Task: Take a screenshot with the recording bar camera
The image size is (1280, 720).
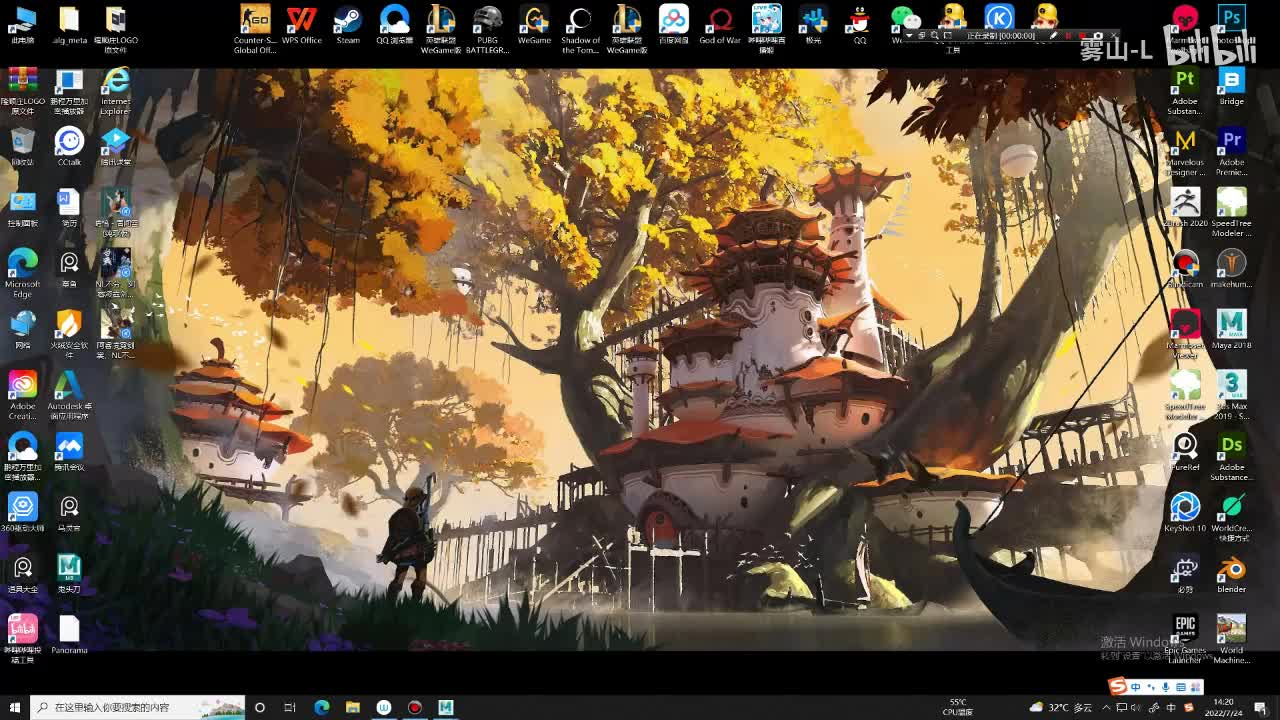Action: click(x=1098, y=36)
